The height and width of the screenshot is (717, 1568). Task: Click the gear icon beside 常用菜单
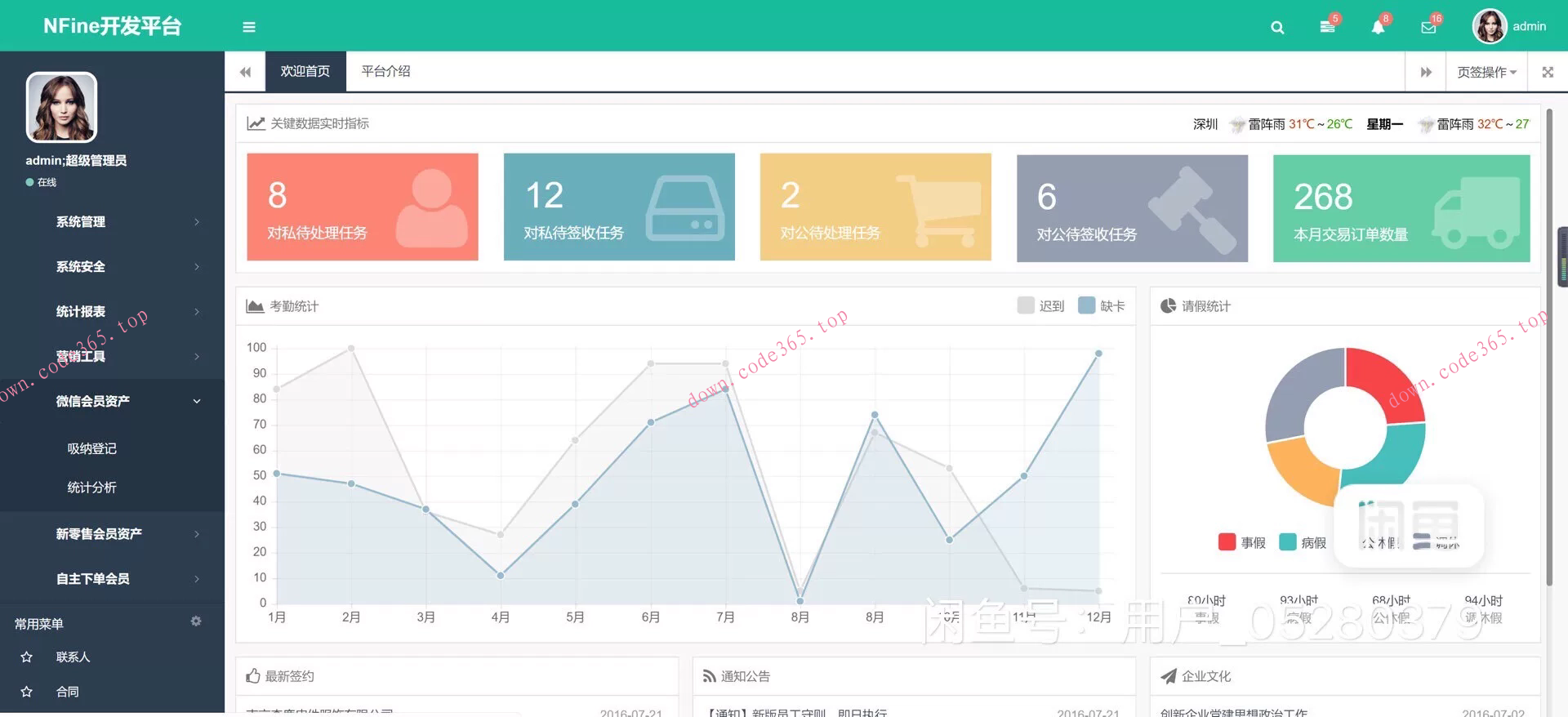pos(196,621)
